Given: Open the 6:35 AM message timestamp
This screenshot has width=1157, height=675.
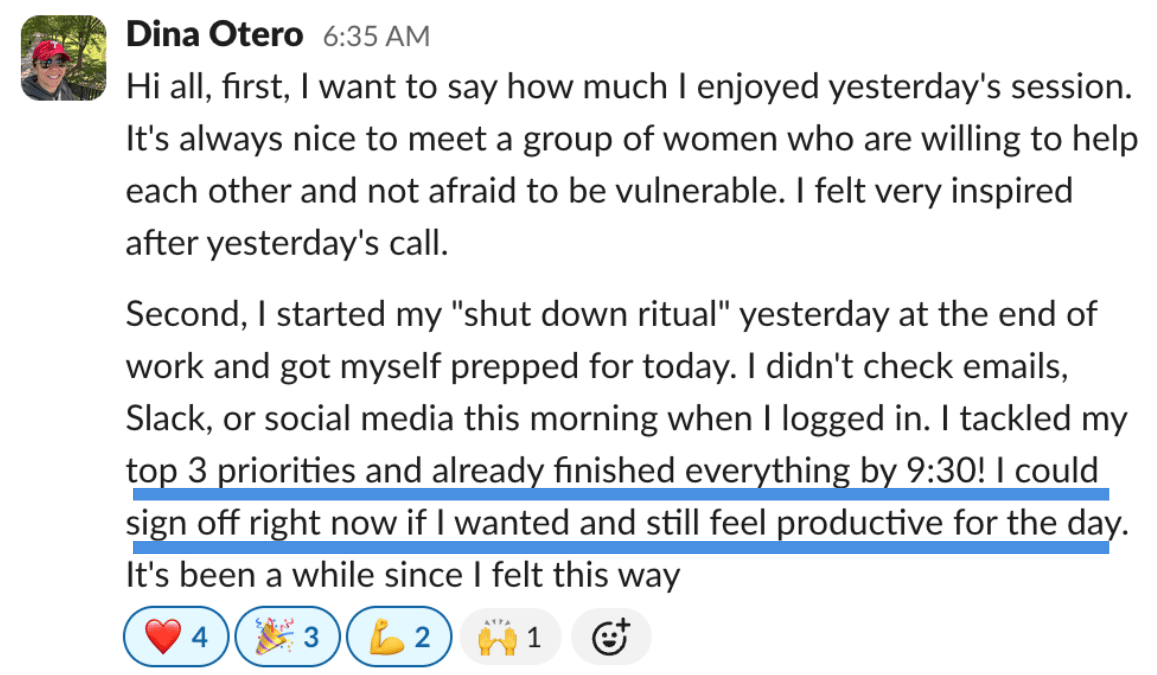Looking at the screenshot, I should point(376,37).
